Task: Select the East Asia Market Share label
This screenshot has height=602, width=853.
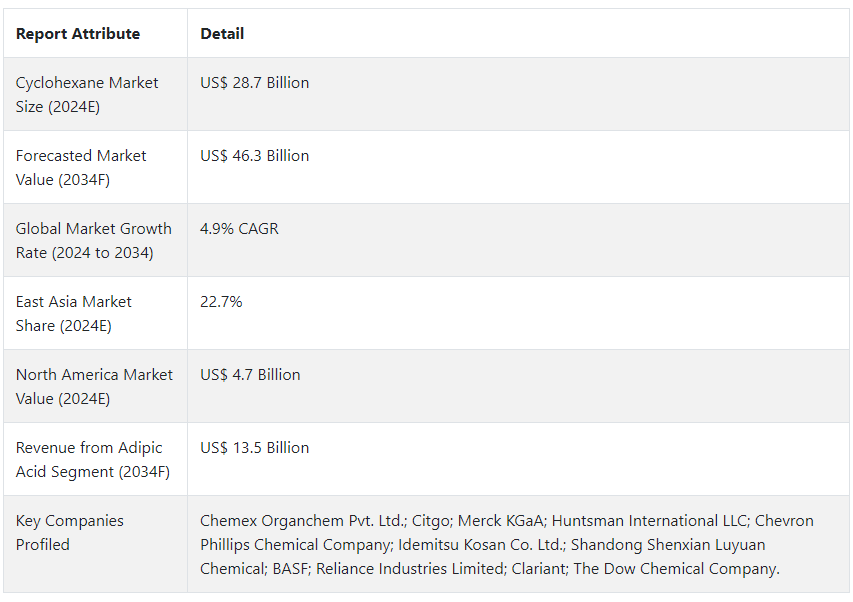Action: click(x=73, y=313)
